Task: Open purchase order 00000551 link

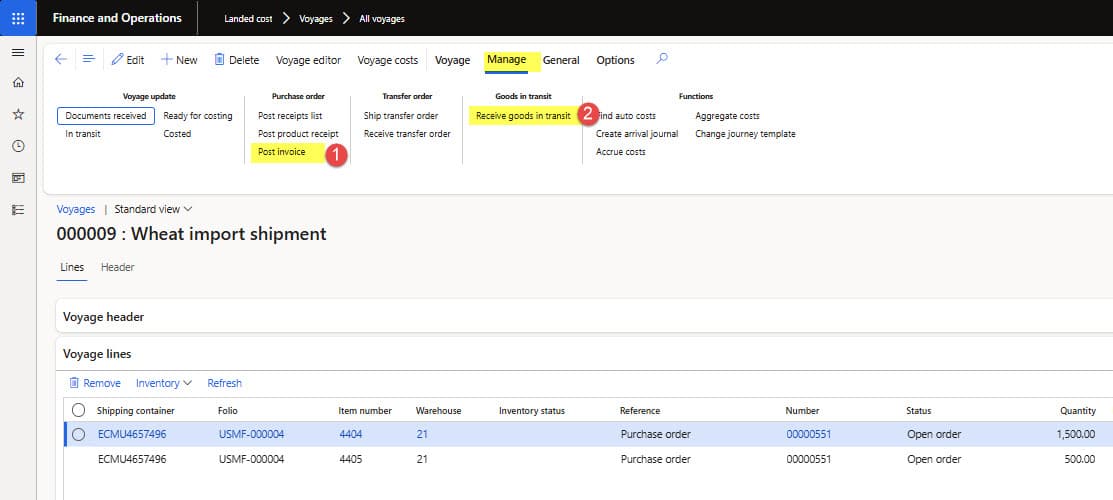Action: (808, 434)
